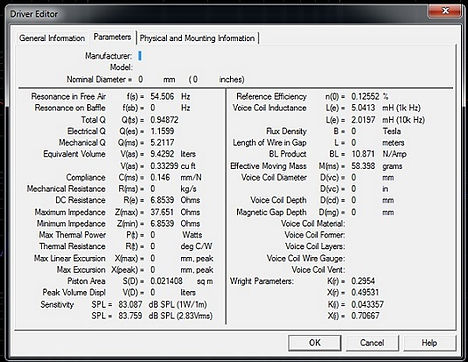Click the X(max) linear excursion value
This screenshot has height=362, width=468.
[x=153, y=258]
